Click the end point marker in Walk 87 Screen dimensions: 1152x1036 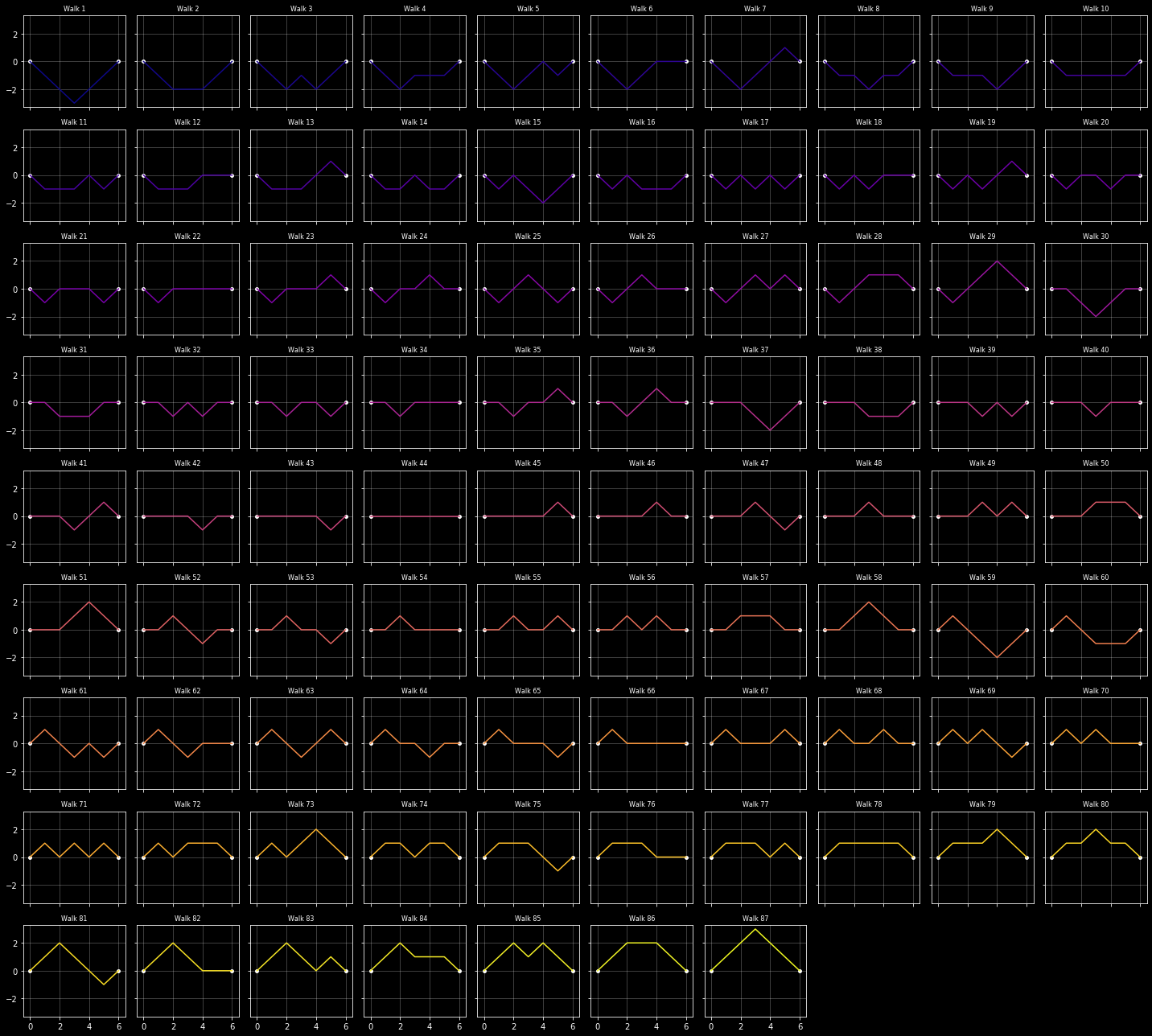pyautogui.click(x=800, y=971)
